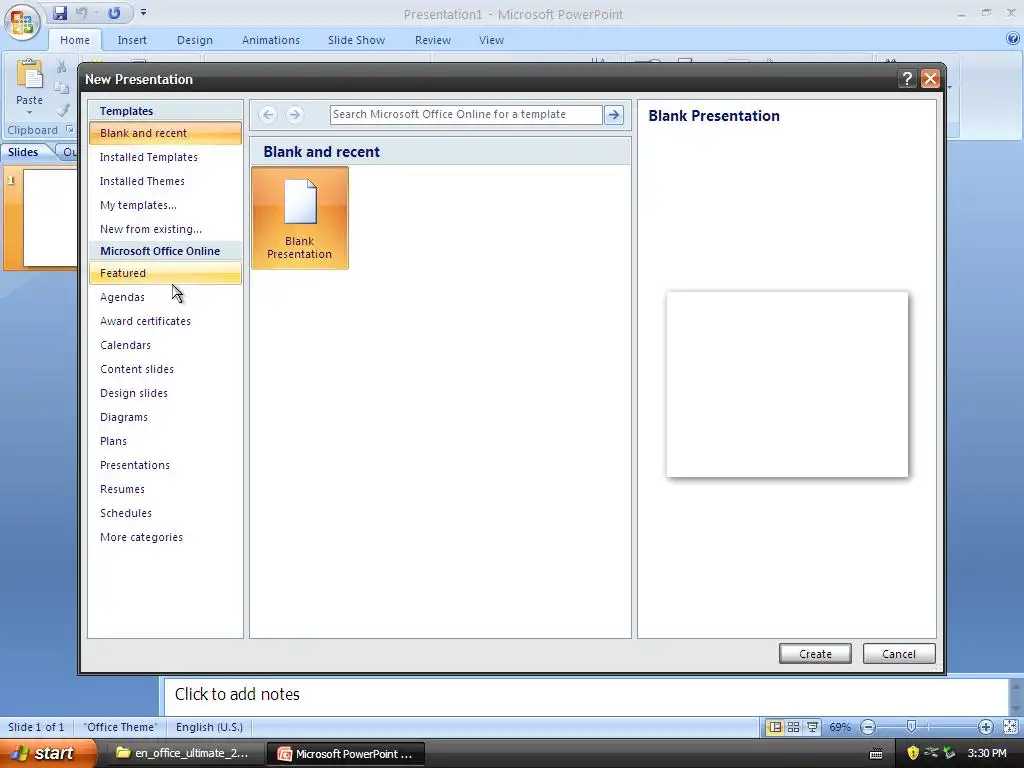
Task: Save using Quick Access Toolbar icon
Action: pos(60,13)
